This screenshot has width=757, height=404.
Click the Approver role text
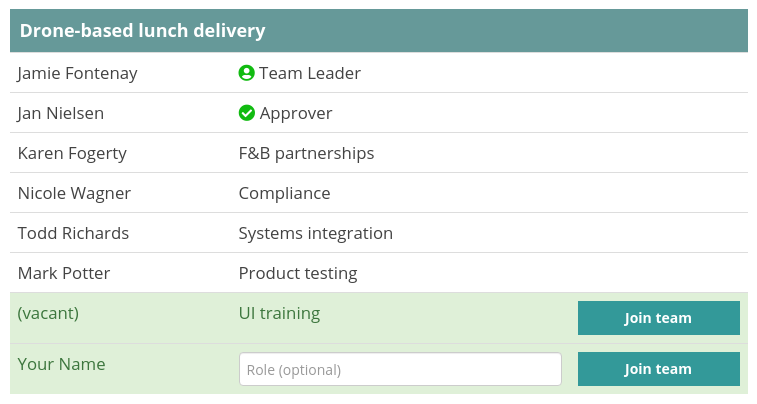[x=295, y=113]
